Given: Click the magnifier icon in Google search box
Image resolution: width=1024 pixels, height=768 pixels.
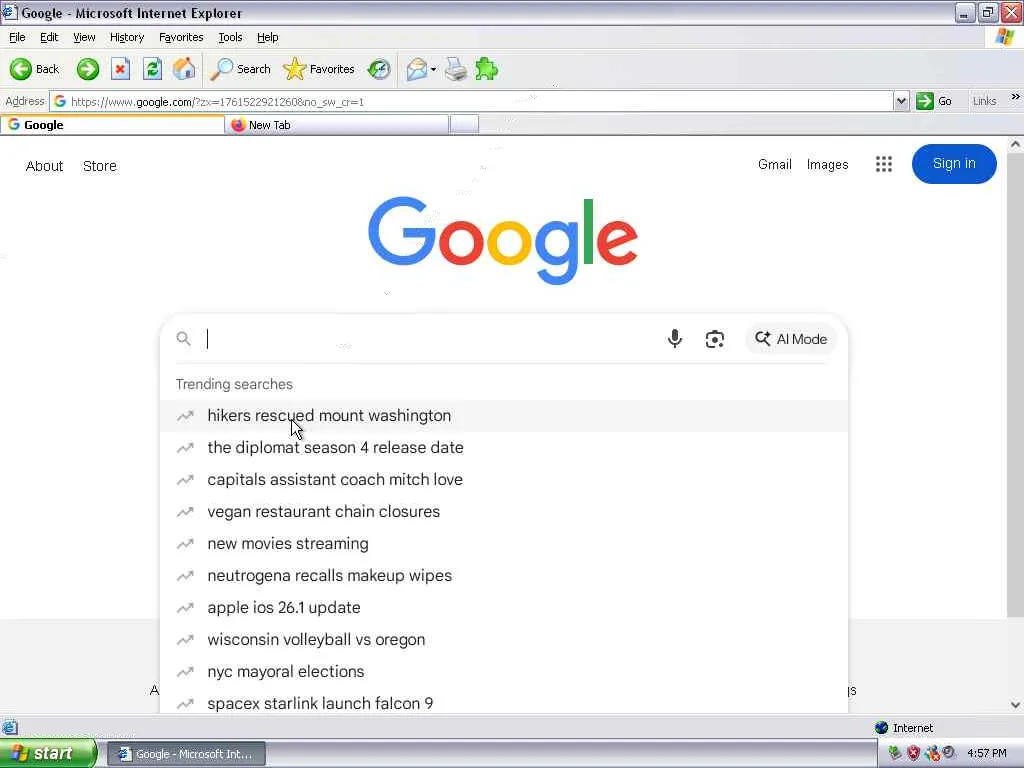Looking at the screenshot, I should [184, 339].
